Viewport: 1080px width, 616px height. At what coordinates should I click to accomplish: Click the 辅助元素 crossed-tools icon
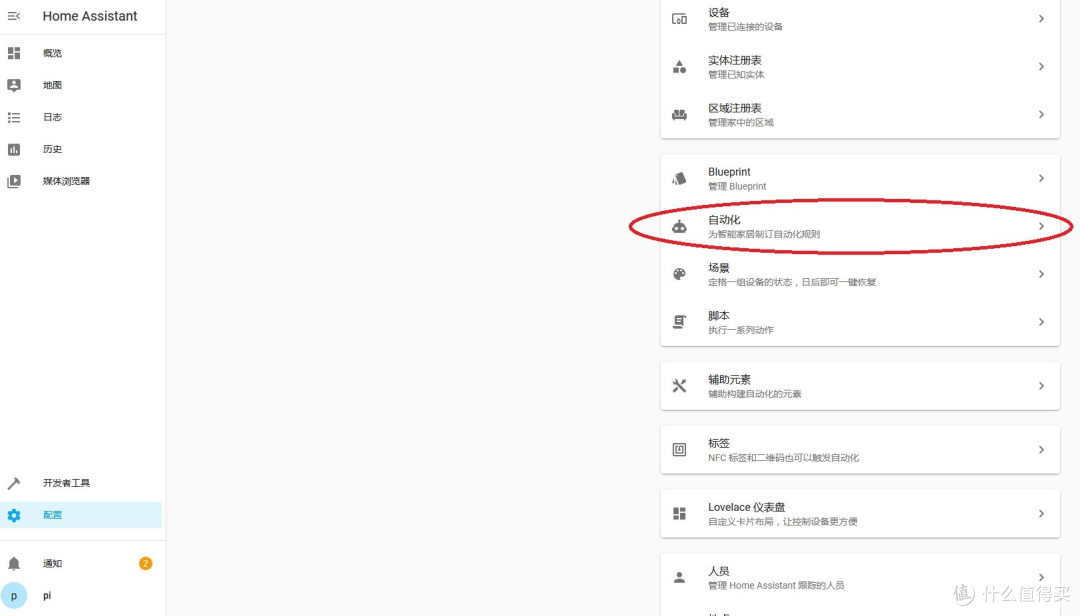pyautogui.click(x=680, y=386)
